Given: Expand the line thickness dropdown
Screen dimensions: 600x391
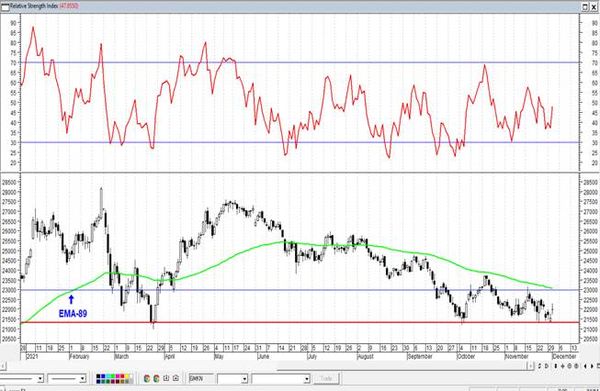Looking at the screenshot, I should 82,379.
